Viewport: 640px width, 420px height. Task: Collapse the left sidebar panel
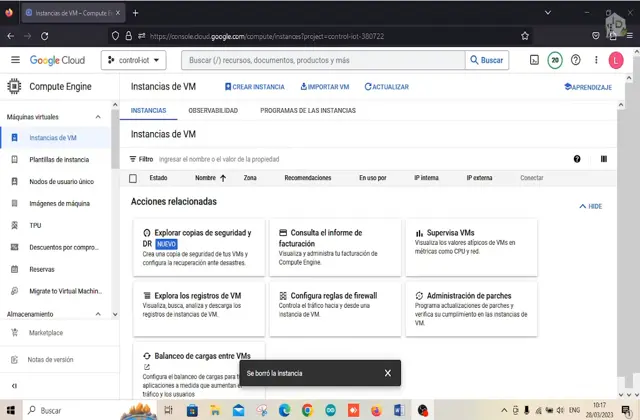tap(13, 387)
